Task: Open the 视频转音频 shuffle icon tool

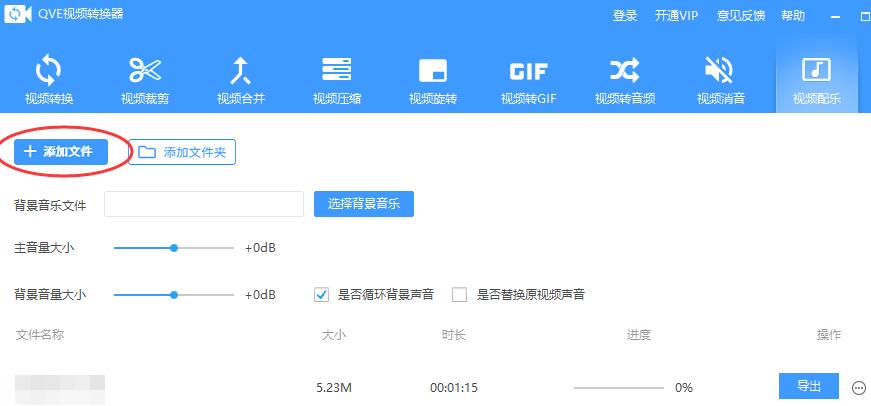Action: [x=624, y=79]
